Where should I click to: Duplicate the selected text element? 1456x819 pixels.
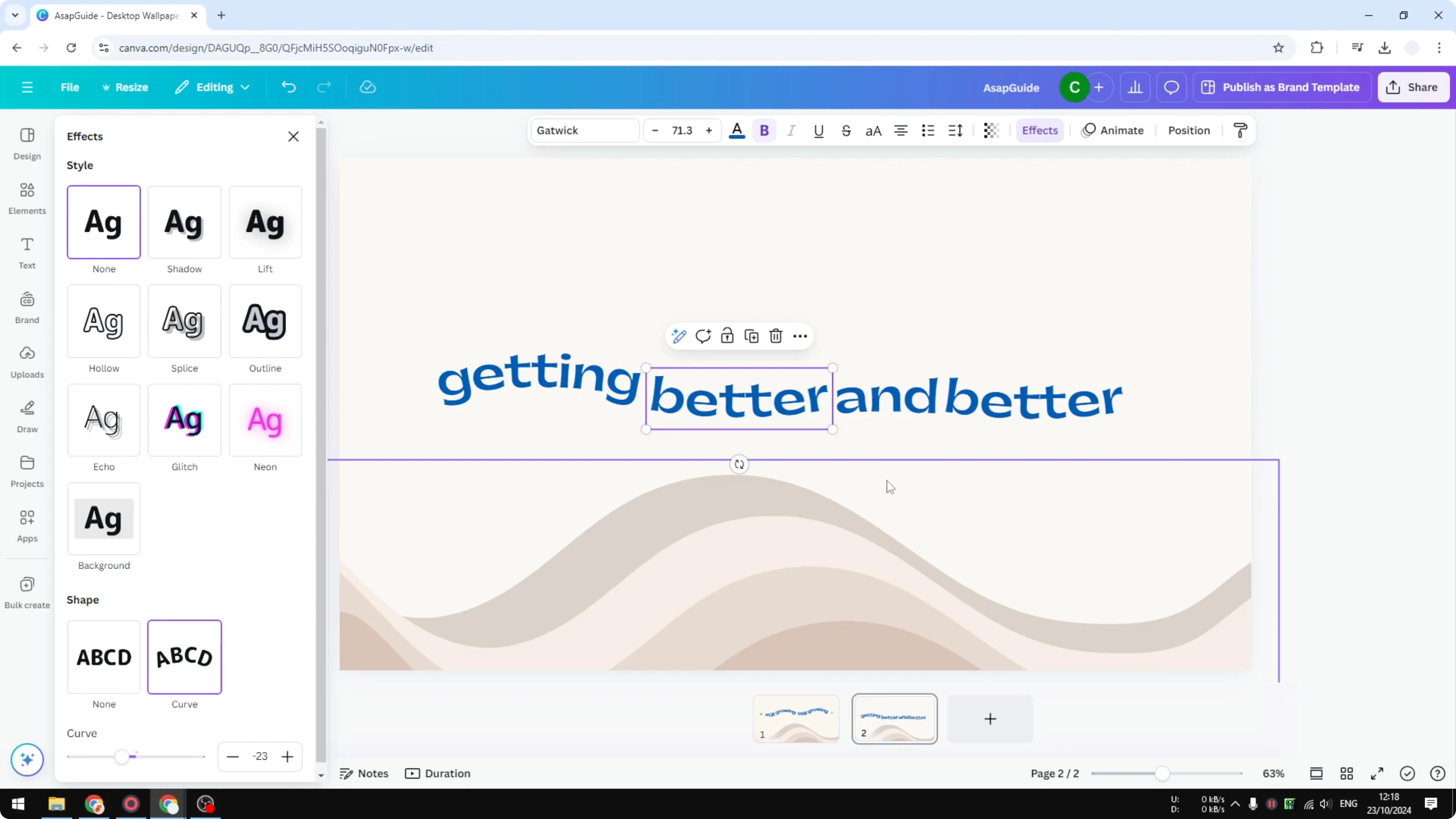(x=751, y=335)
